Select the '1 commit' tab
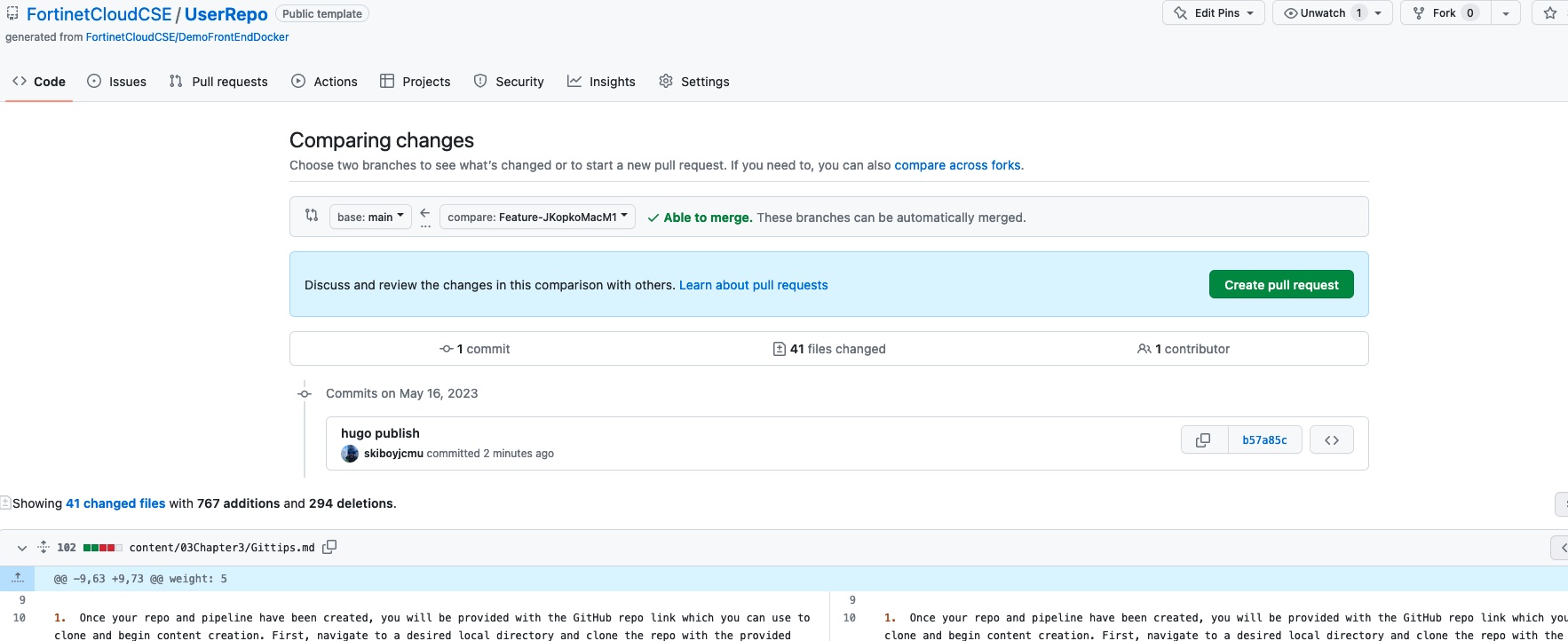The width and height of the screenshot is (1568, 641). 475,349
